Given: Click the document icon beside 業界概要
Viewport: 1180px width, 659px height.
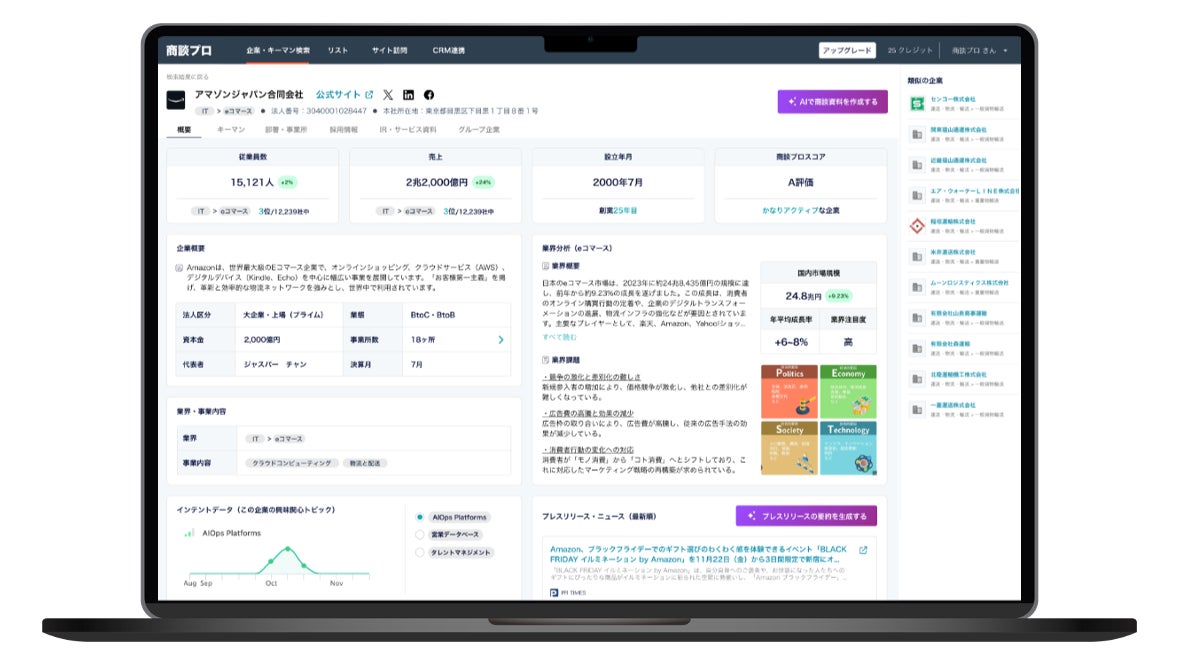Looking at the screenshot, I should (546, 266).
